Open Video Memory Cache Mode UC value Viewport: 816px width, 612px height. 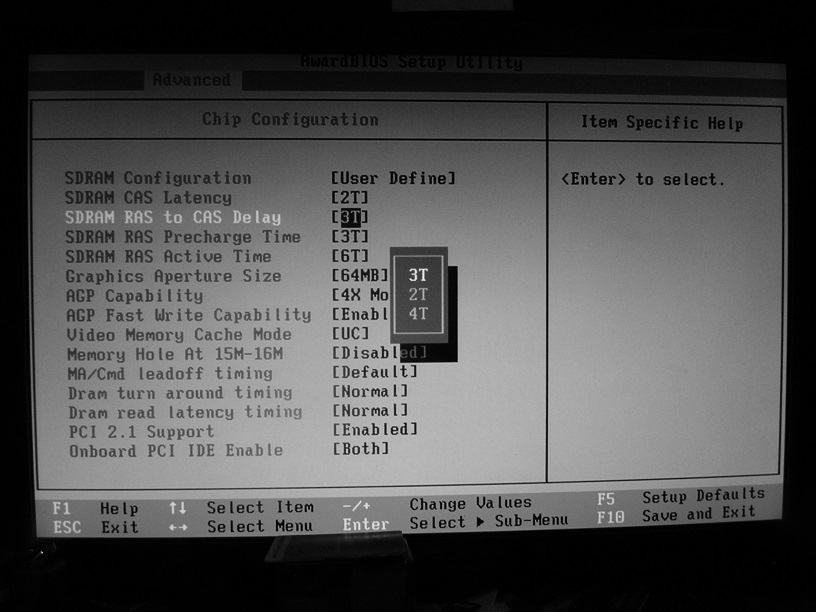(350, 333)
